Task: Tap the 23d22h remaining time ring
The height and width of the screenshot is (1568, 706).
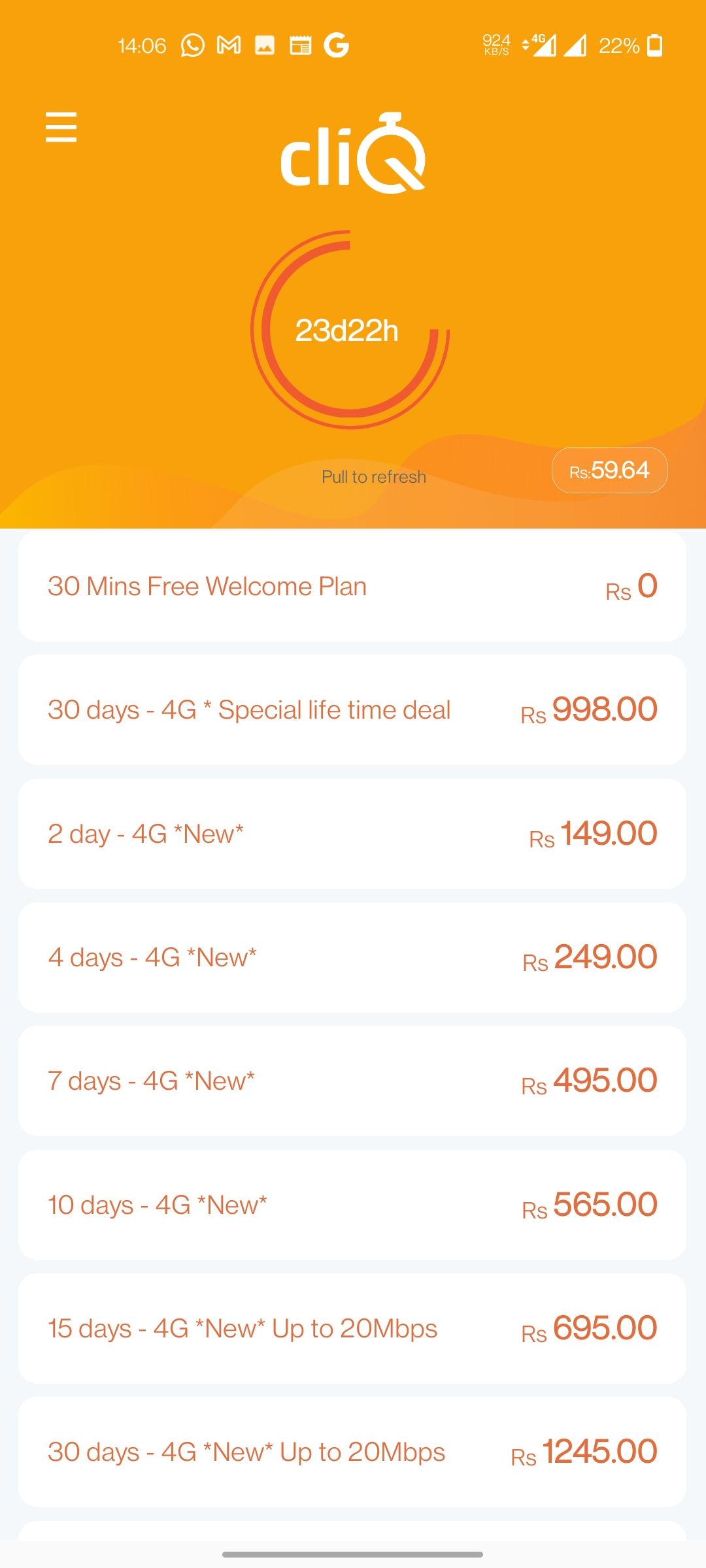Action: (x=350, y=329)
